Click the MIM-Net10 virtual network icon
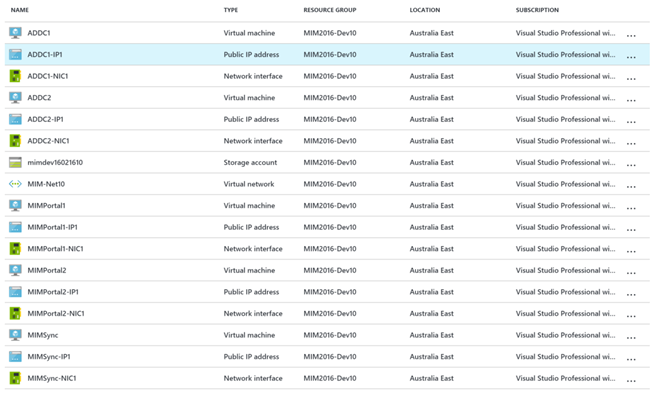Screen dimensions: 657x396 point(16,184)
